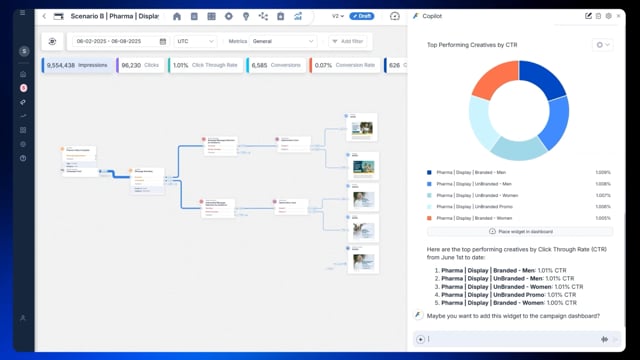The width and height of the screenshot is (640, 360).
Task: Click the 'Top Performing Creatives by CTR' title
Action: pyautogui.click(x=472, y=45)
